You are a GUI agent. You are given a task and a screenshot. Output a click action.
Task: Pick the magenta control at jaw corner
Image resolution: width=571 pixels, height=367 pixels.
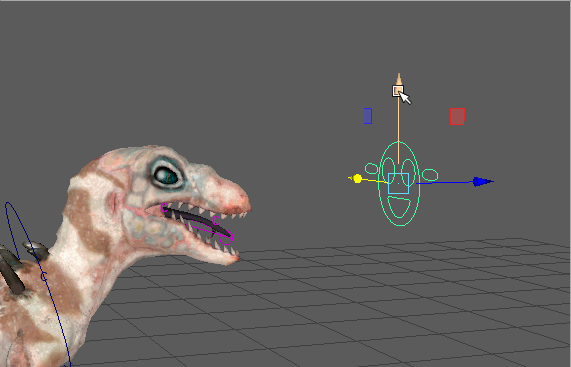tap(165, 208)
